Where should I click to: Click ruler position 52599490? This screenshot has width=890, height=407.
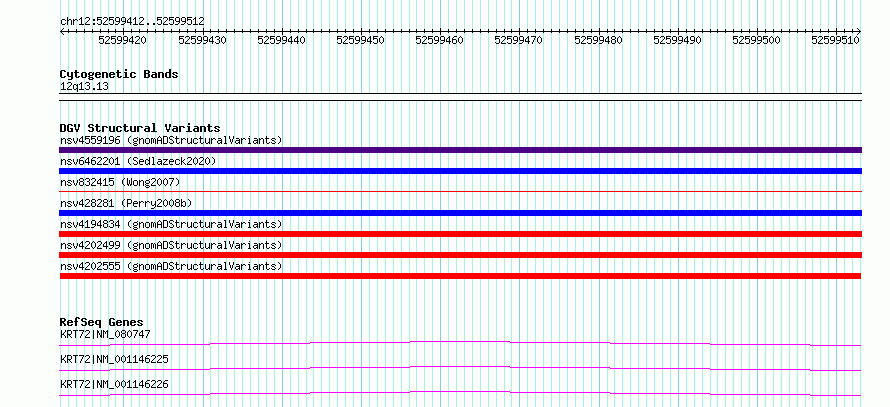coord(677,40)
